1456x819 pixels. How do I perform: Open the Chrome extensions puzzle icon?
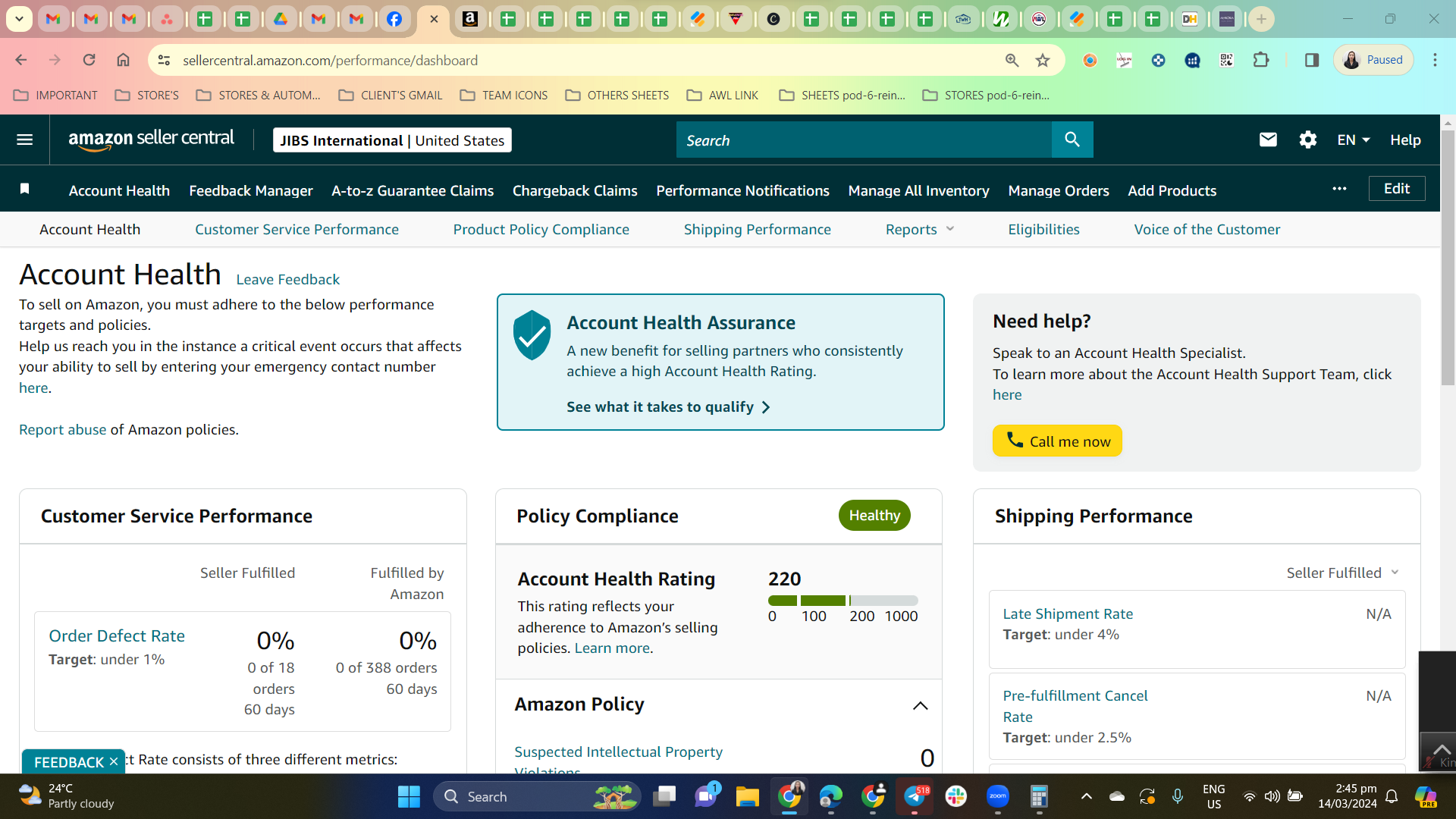pos(1261,60)
